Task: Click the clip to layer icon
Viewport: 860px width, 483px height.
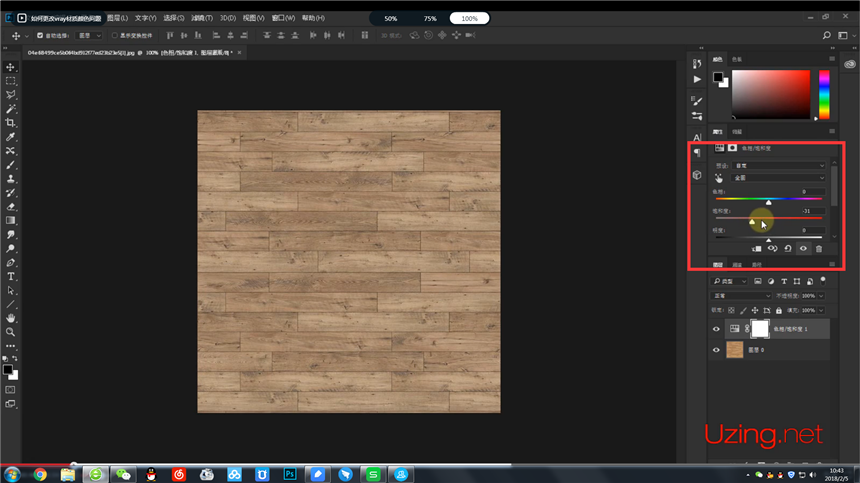Action: [756, 249]
